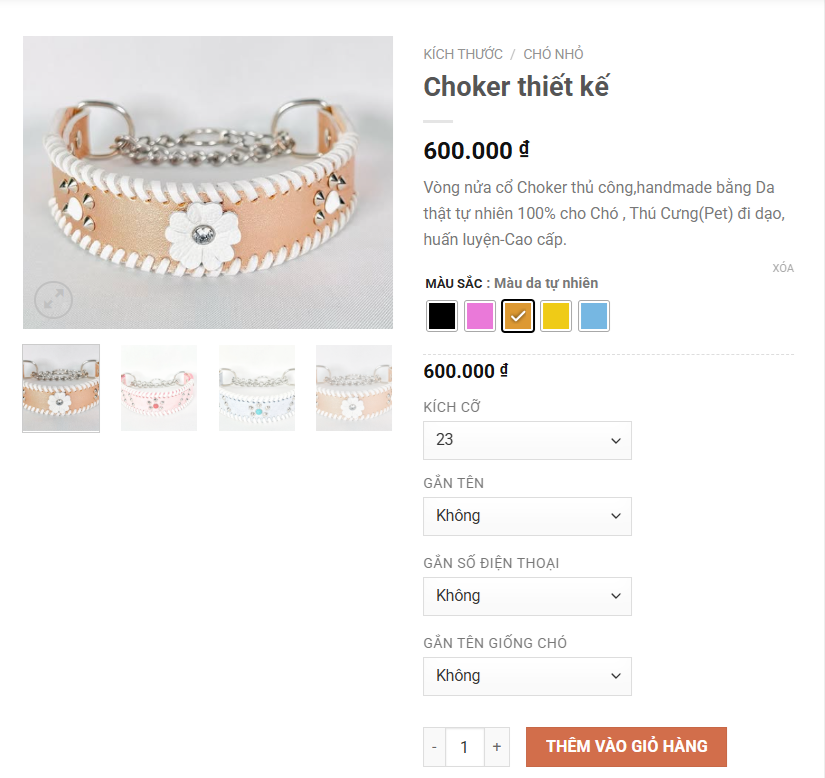
Task: Click the image zoom expand icon
Action: pyautogui.click(x=53, y=300)
